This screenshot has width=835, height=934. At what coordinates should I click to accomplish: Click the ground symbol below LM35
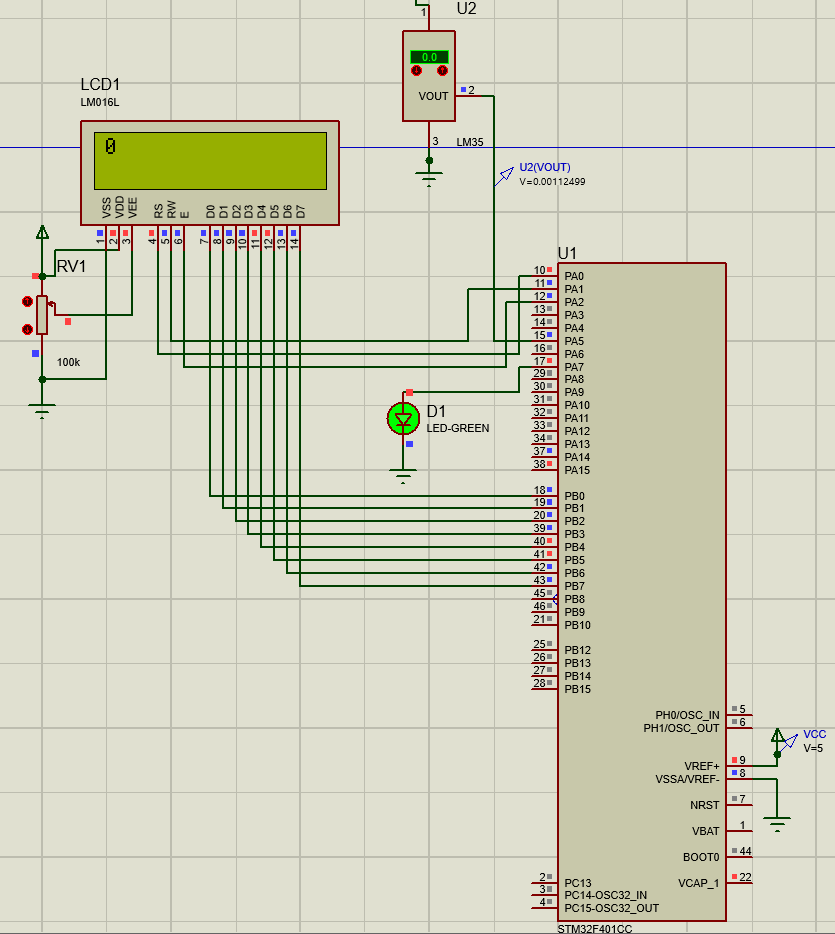429,179
